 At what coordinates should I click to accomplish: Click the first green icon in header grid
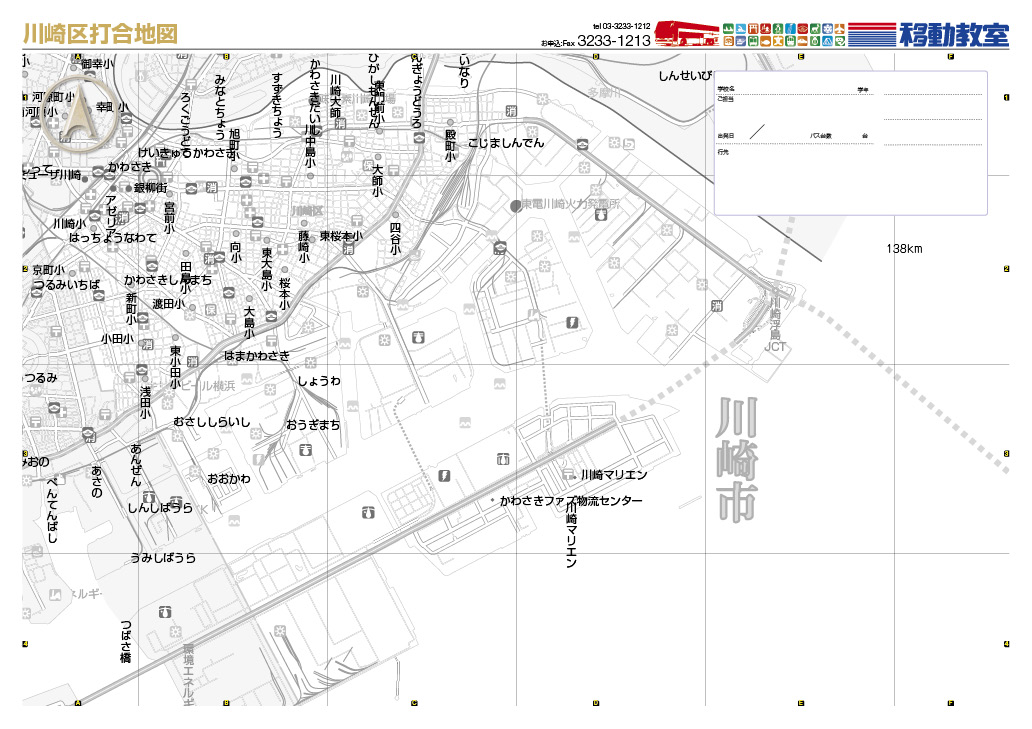click(x=727, y=27)
